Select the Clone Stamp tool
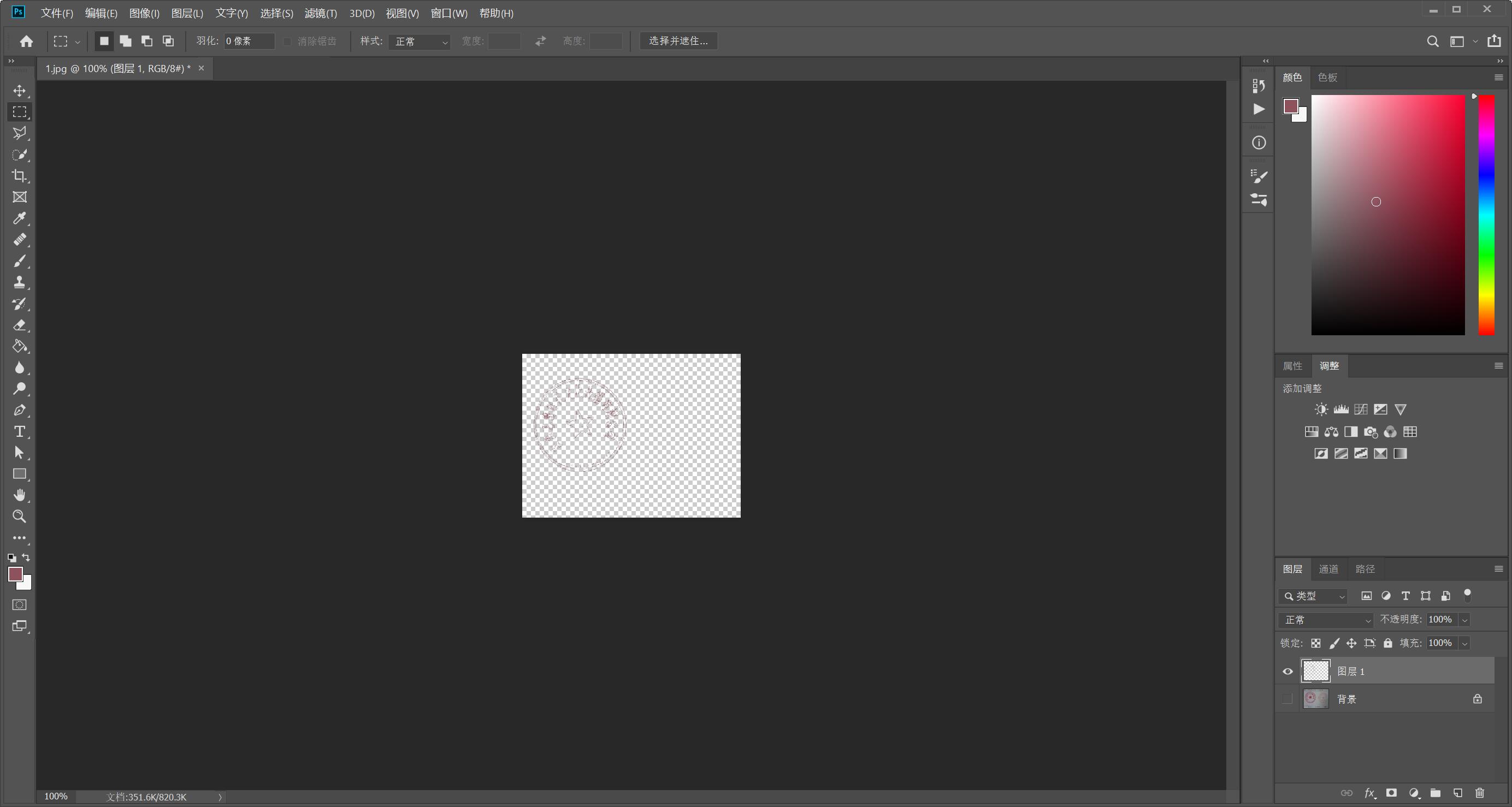 point(19,282)
